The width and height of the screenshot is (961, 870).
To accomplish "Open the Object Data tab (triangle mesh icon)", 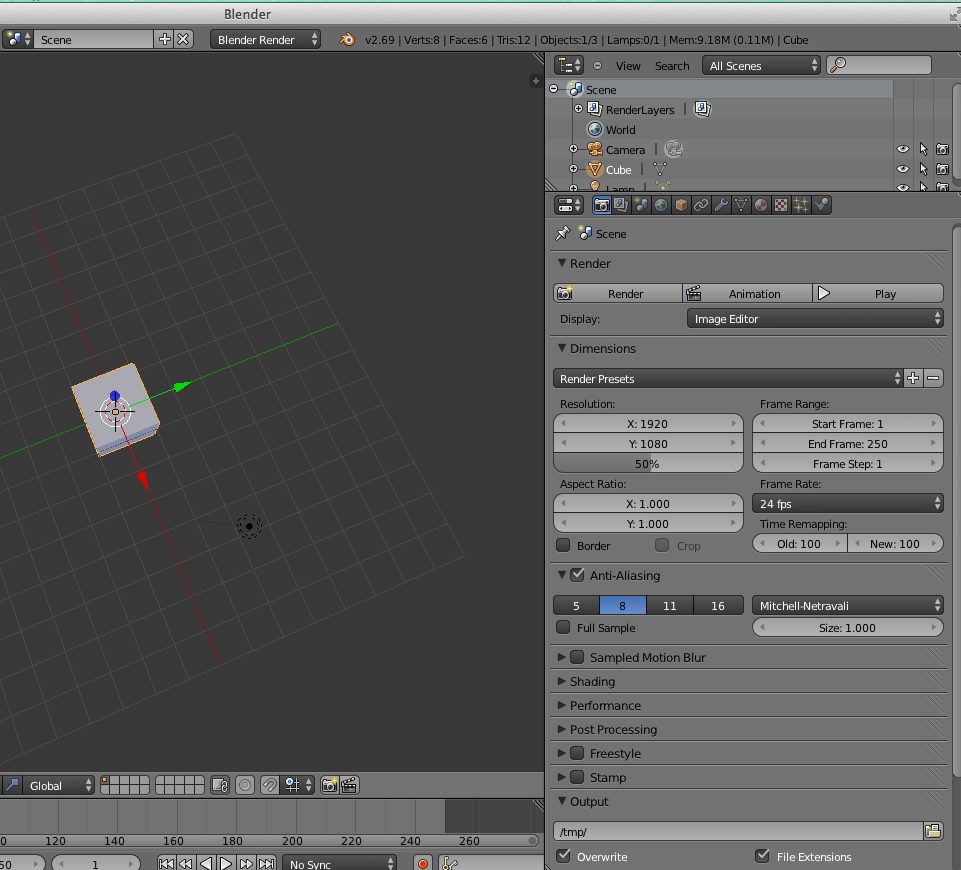I will 740,205.
